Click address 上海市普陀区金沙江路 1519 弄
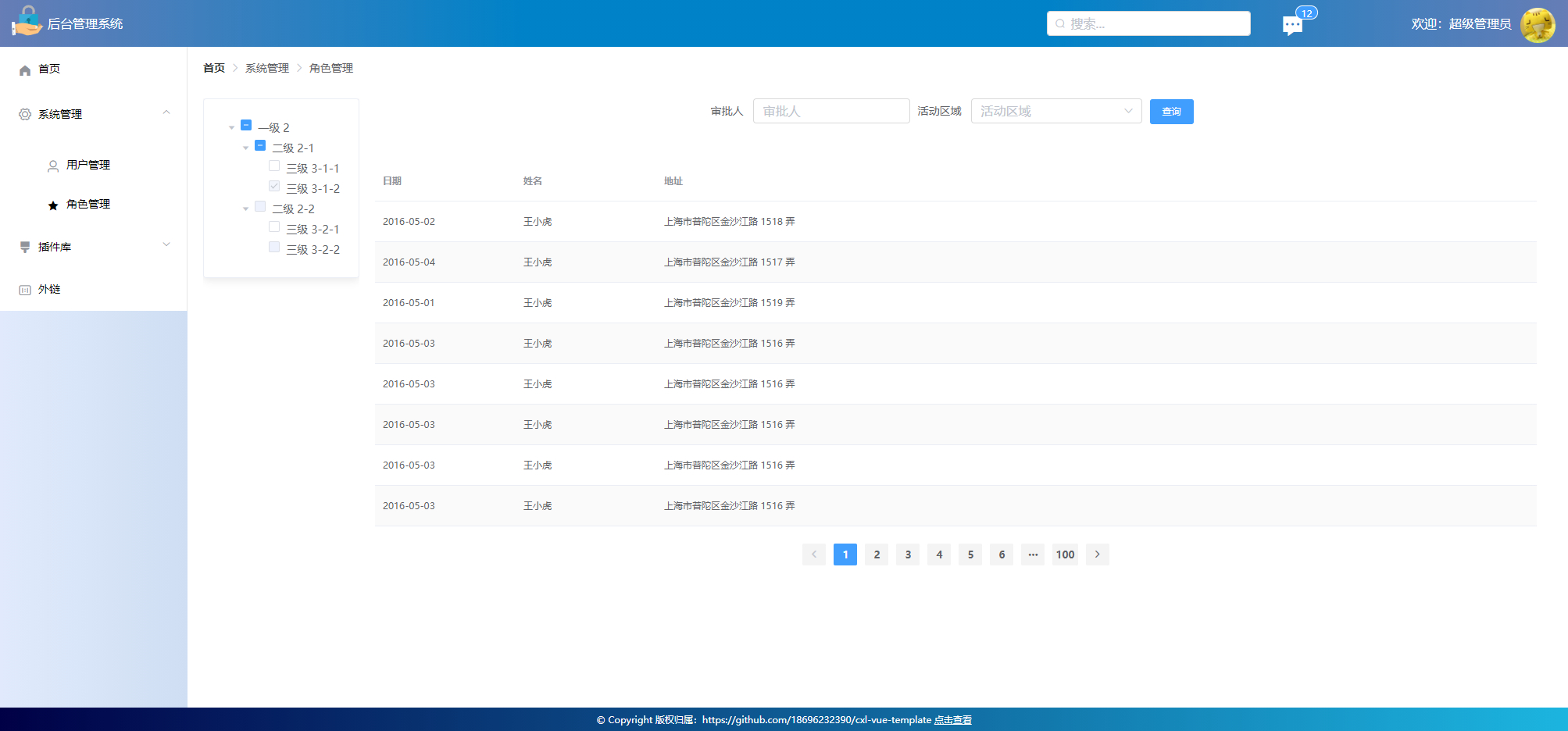This screenshot has width=1568, height=731. point(730,303)
